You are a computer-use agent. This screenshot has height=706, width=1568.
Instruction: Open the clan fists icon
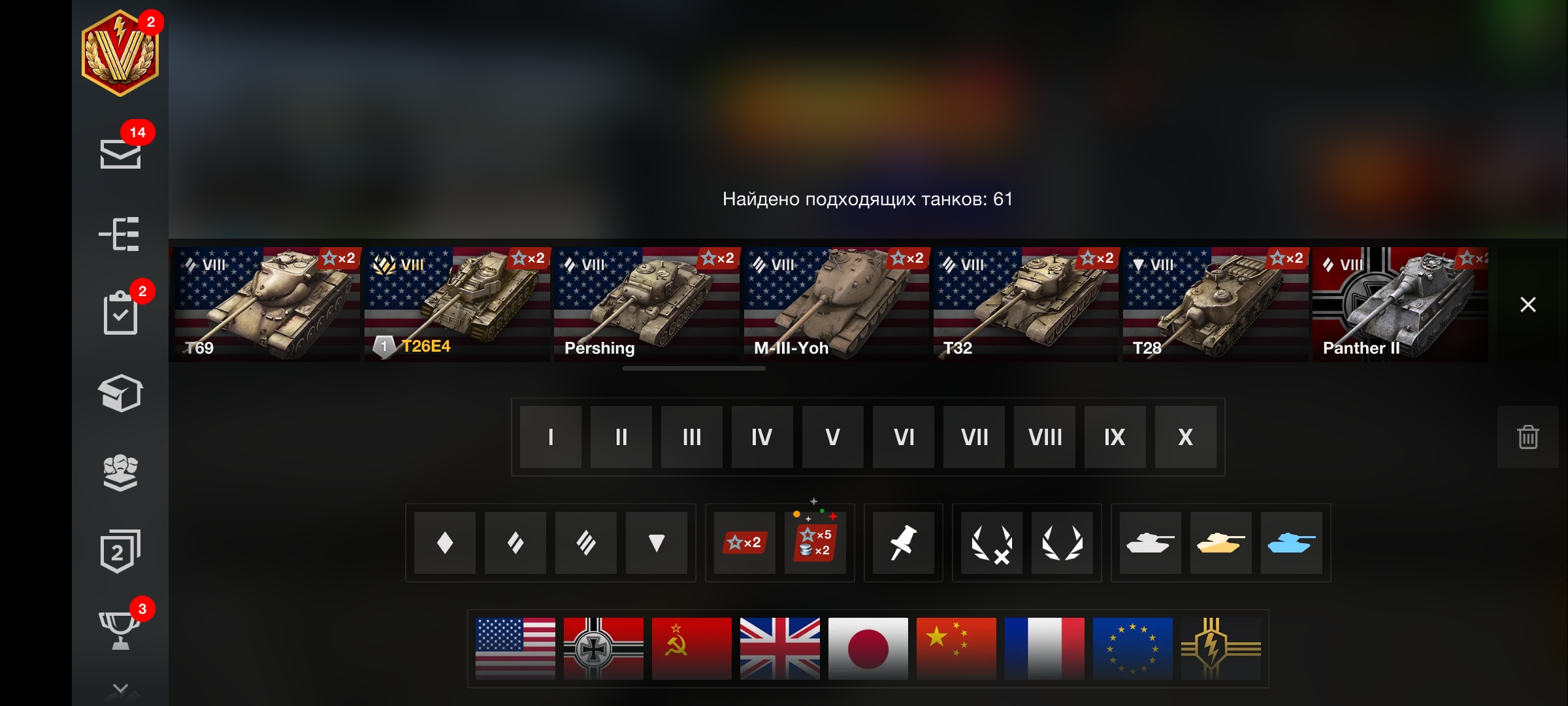click(120, 472)
